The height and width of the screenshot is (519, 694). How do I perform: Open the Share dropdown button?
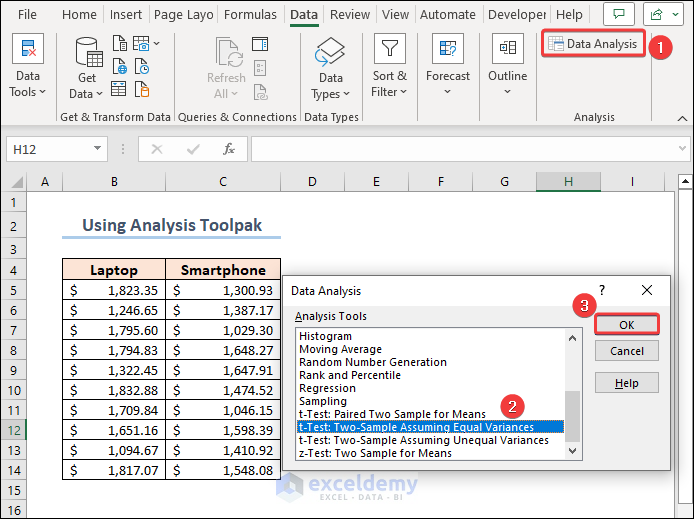coord(663,15)
